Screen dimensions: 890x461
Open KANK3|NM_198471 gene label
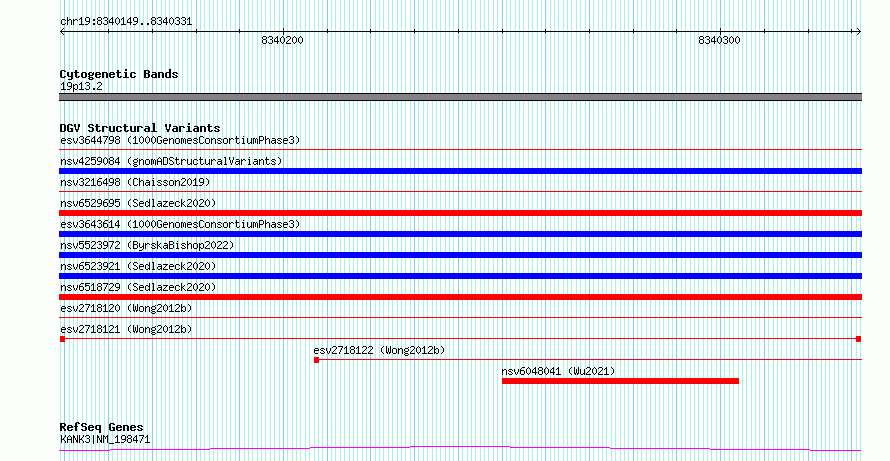[105, 439]
